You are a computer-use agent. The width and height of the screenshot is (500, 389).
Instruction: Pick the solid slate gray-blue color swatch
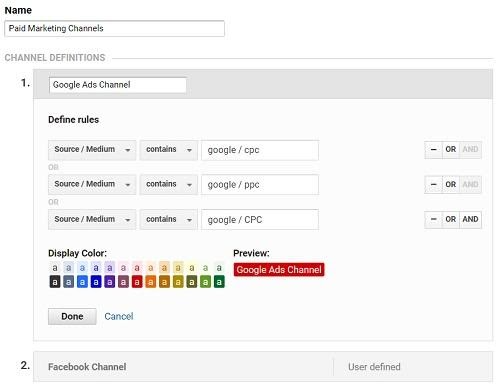click(x=69, y=282)
